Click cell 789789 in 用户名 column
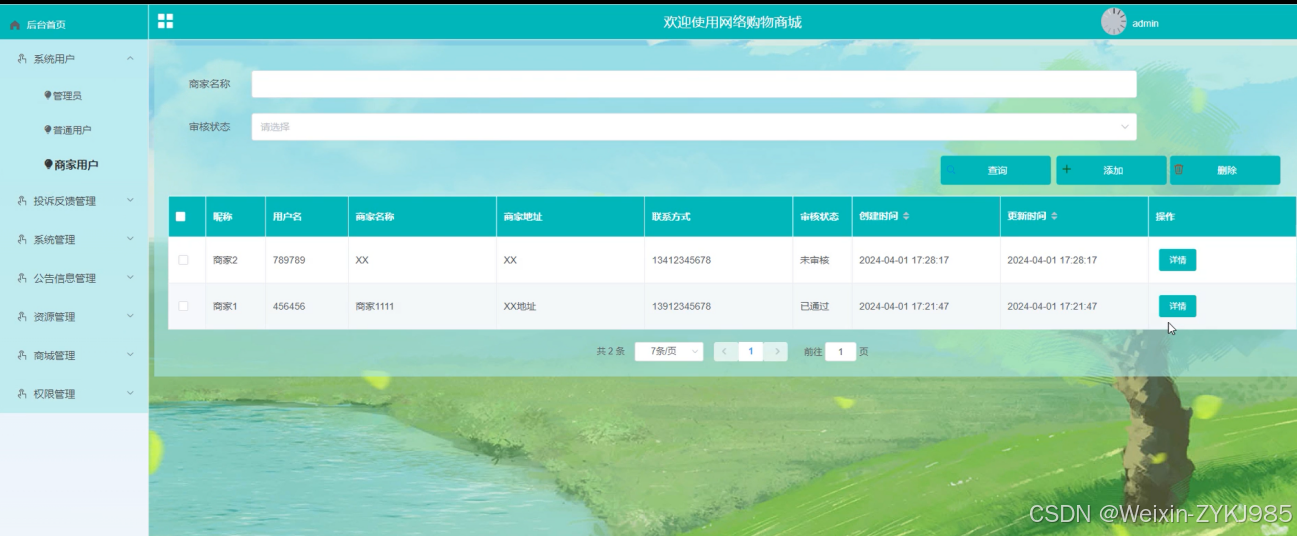The height and width of the screenshot is (536, 1297). [x=289, y=260]
